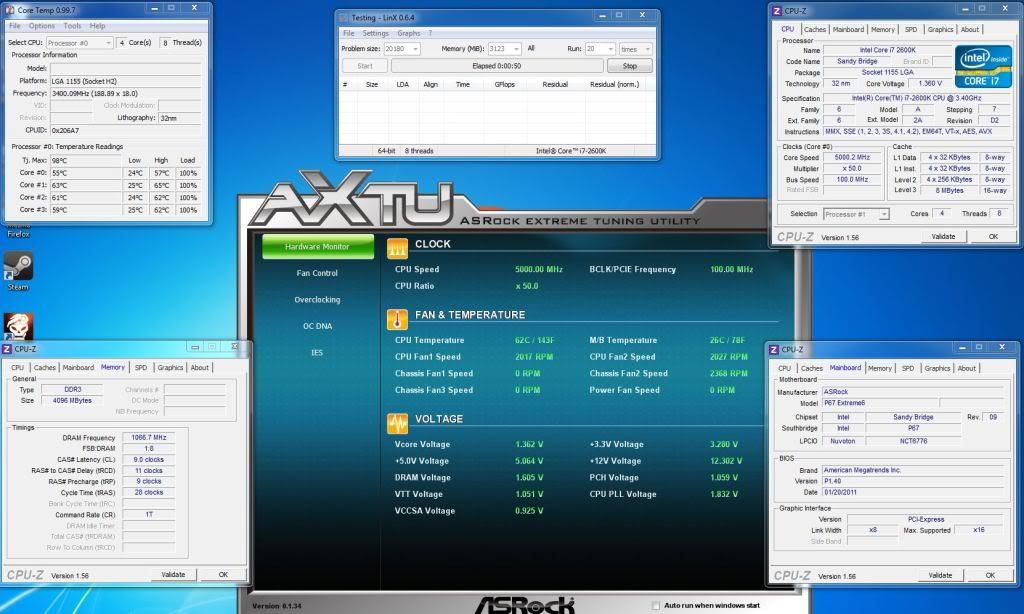
Task: Click the greyed Start button in LinX
Action: pyautogui.click(x=365, y=66)
